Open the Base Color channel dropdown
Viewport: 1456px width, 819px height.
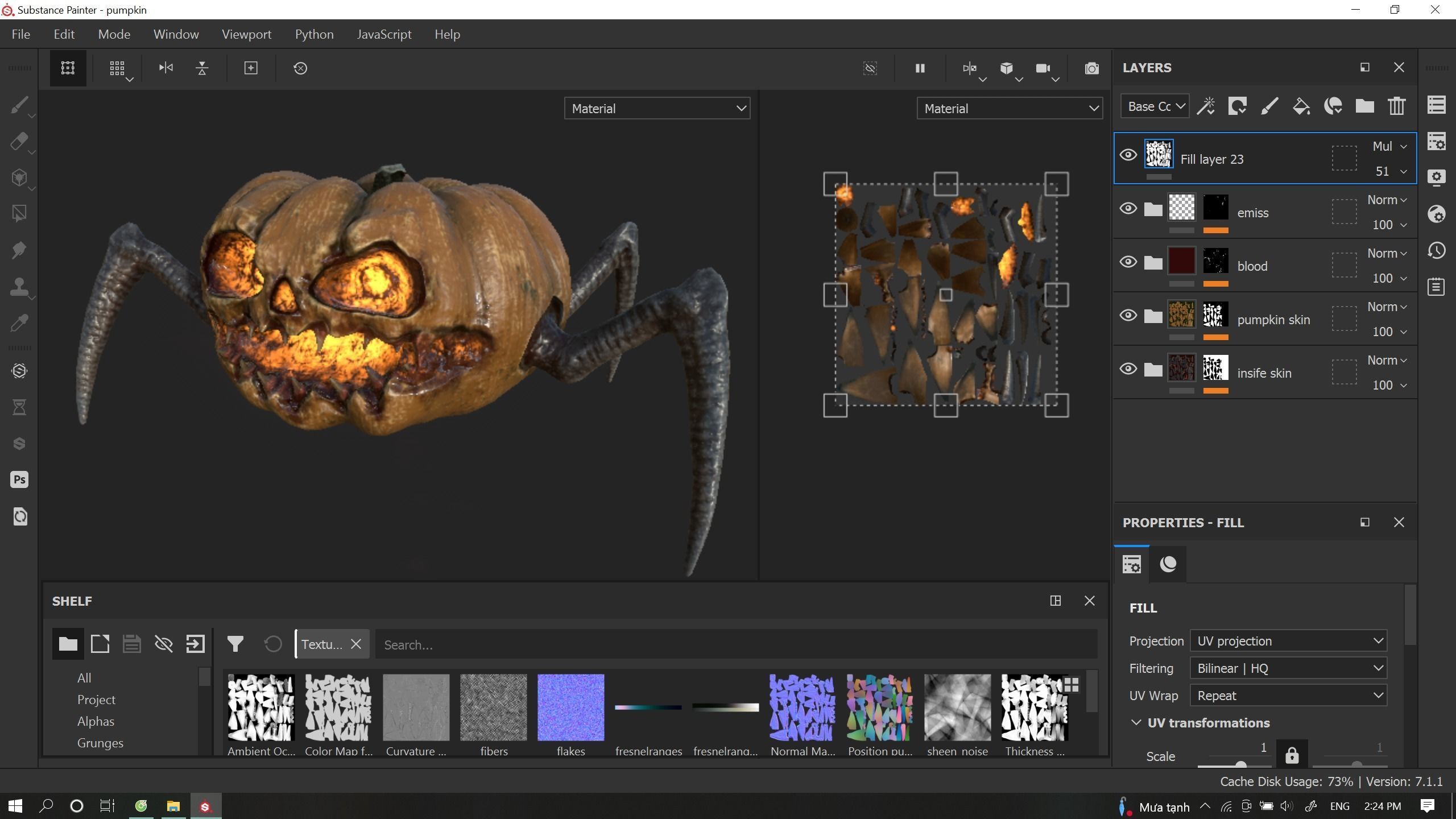(x=1155, y=106)
